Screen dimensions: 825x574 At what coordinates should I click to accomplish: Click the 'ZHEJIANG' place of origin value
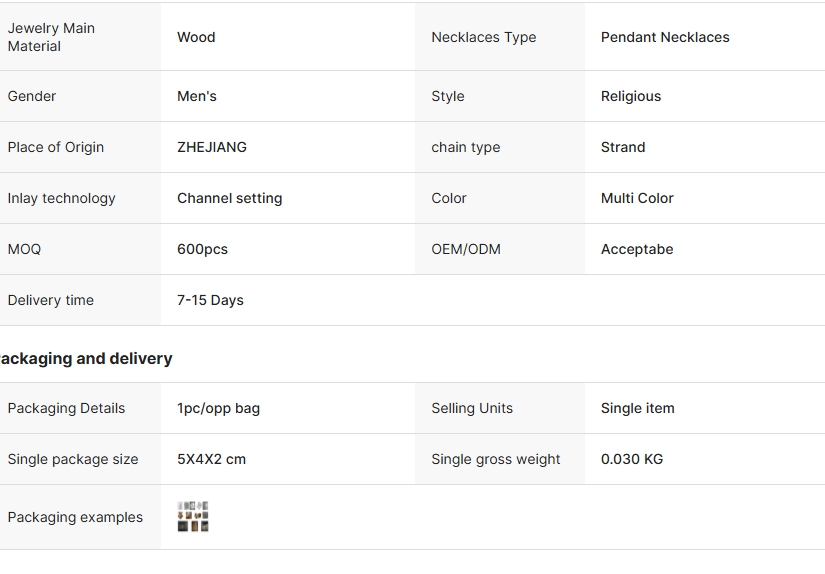[212, 147]
